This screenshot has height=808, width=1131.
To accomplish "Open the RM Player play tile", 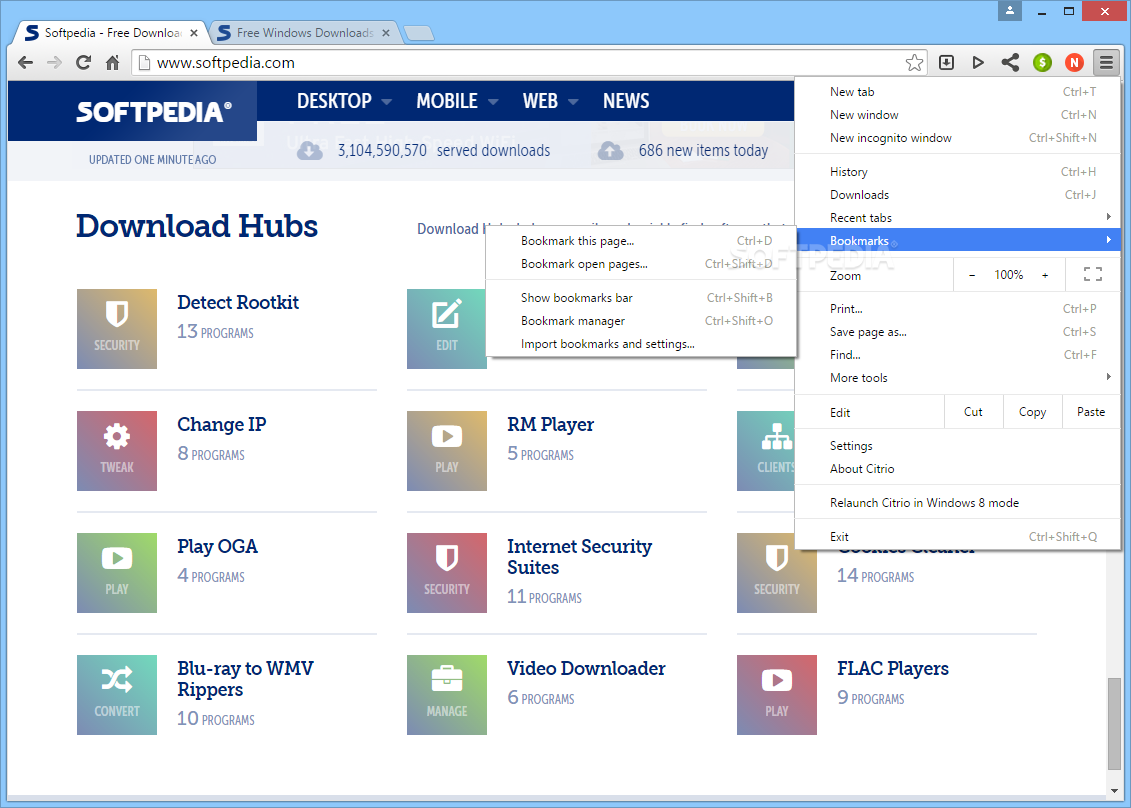I will coord(446,451).
